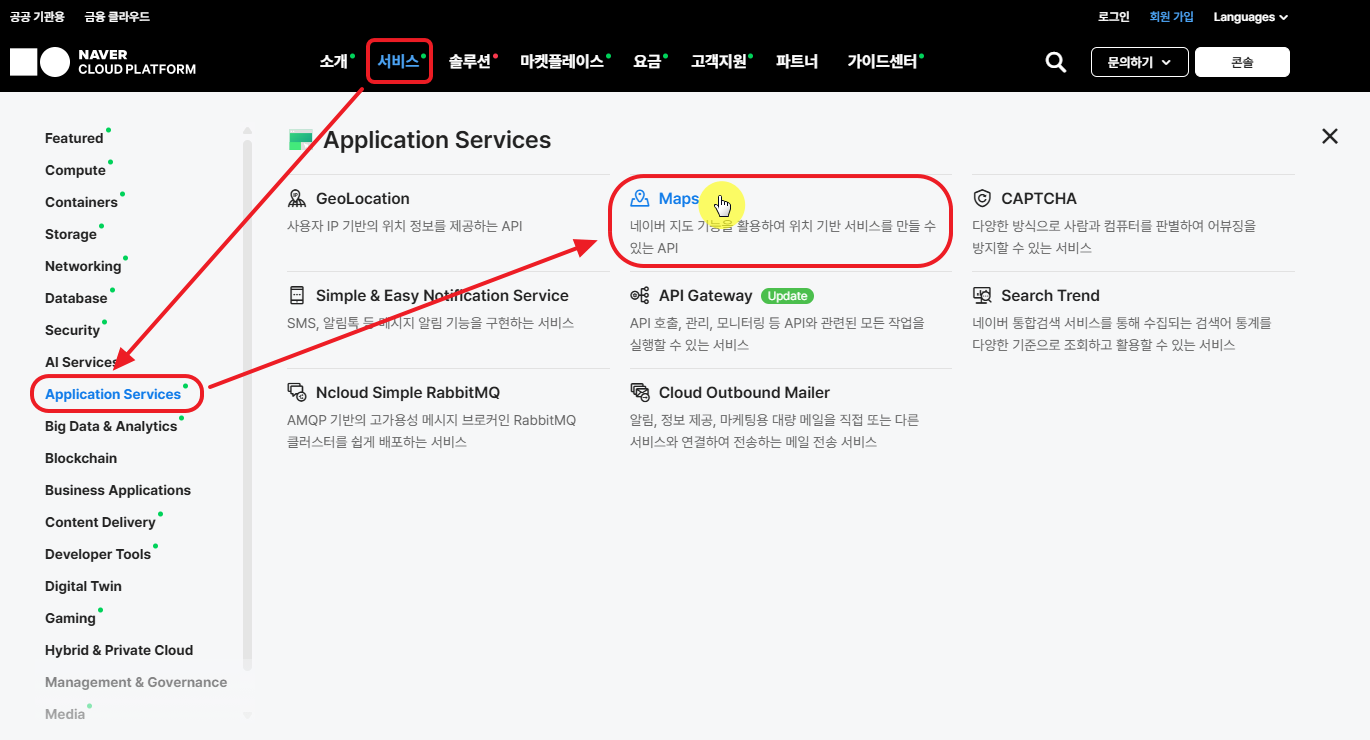Image resolution: width=1370 pixels, height=740 pixels.
Task: Select the Application Services category
Action: 113,394
